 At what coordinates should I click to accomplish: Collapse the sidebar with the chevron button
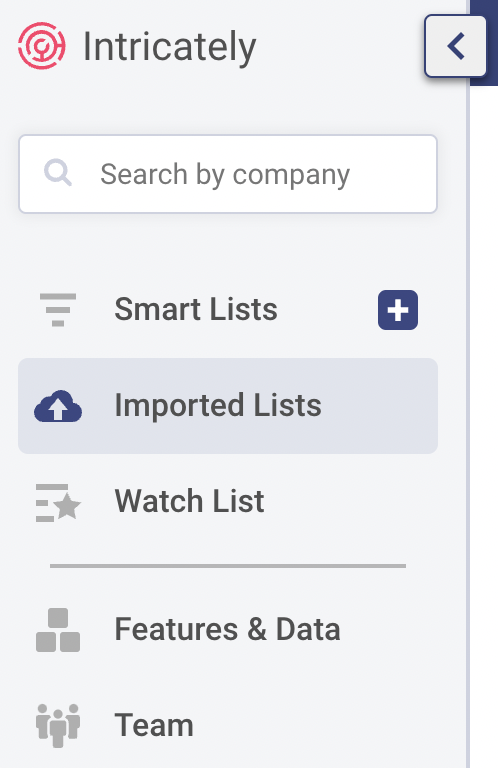click(x=455, y=46)
